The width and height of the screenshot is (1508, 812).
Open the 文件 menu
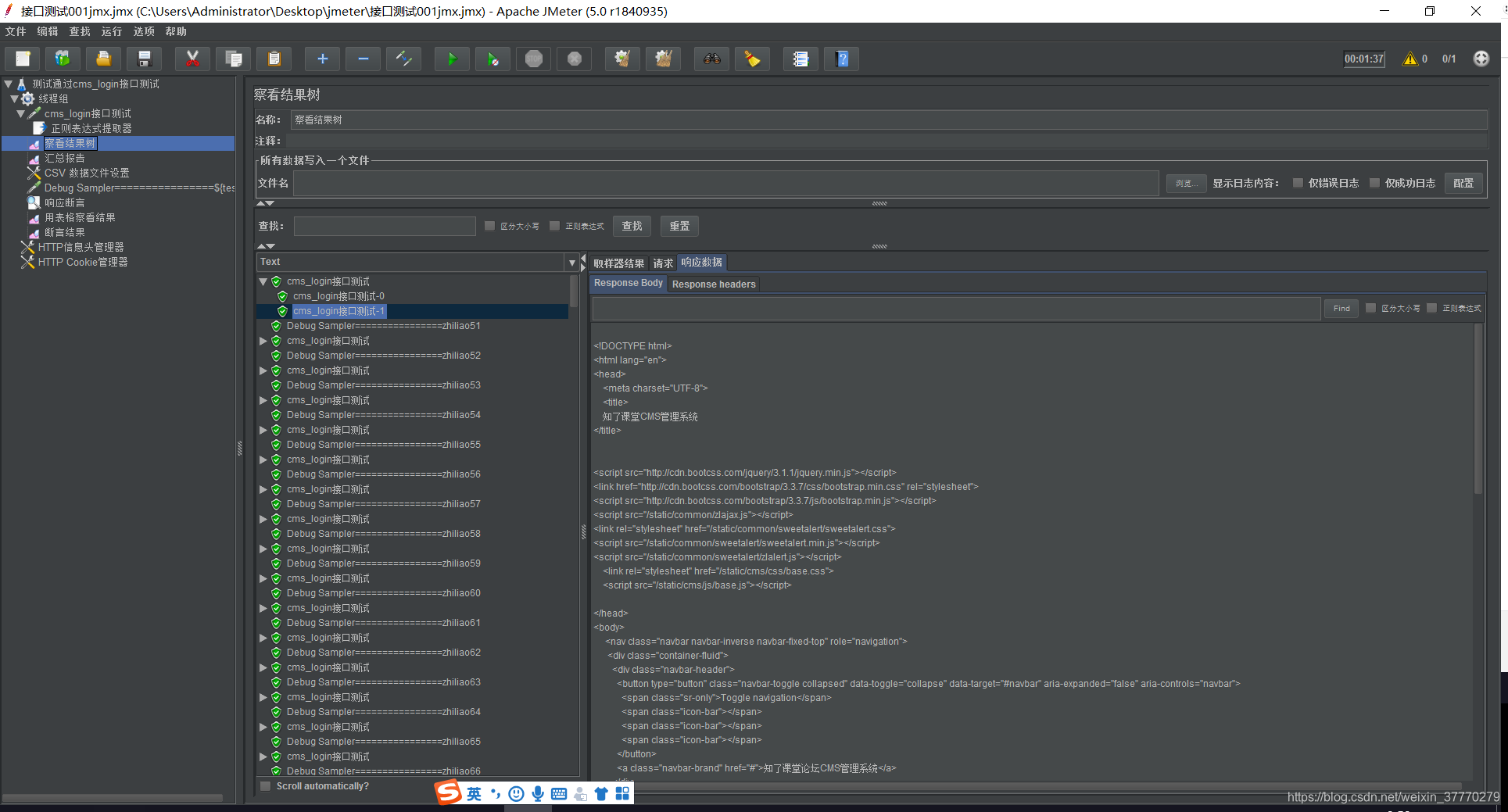click(16, 31)
